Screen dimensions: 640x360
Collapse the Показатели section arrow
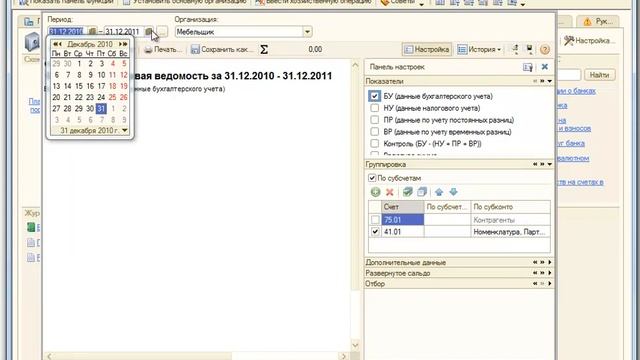[x=550, y=81]
